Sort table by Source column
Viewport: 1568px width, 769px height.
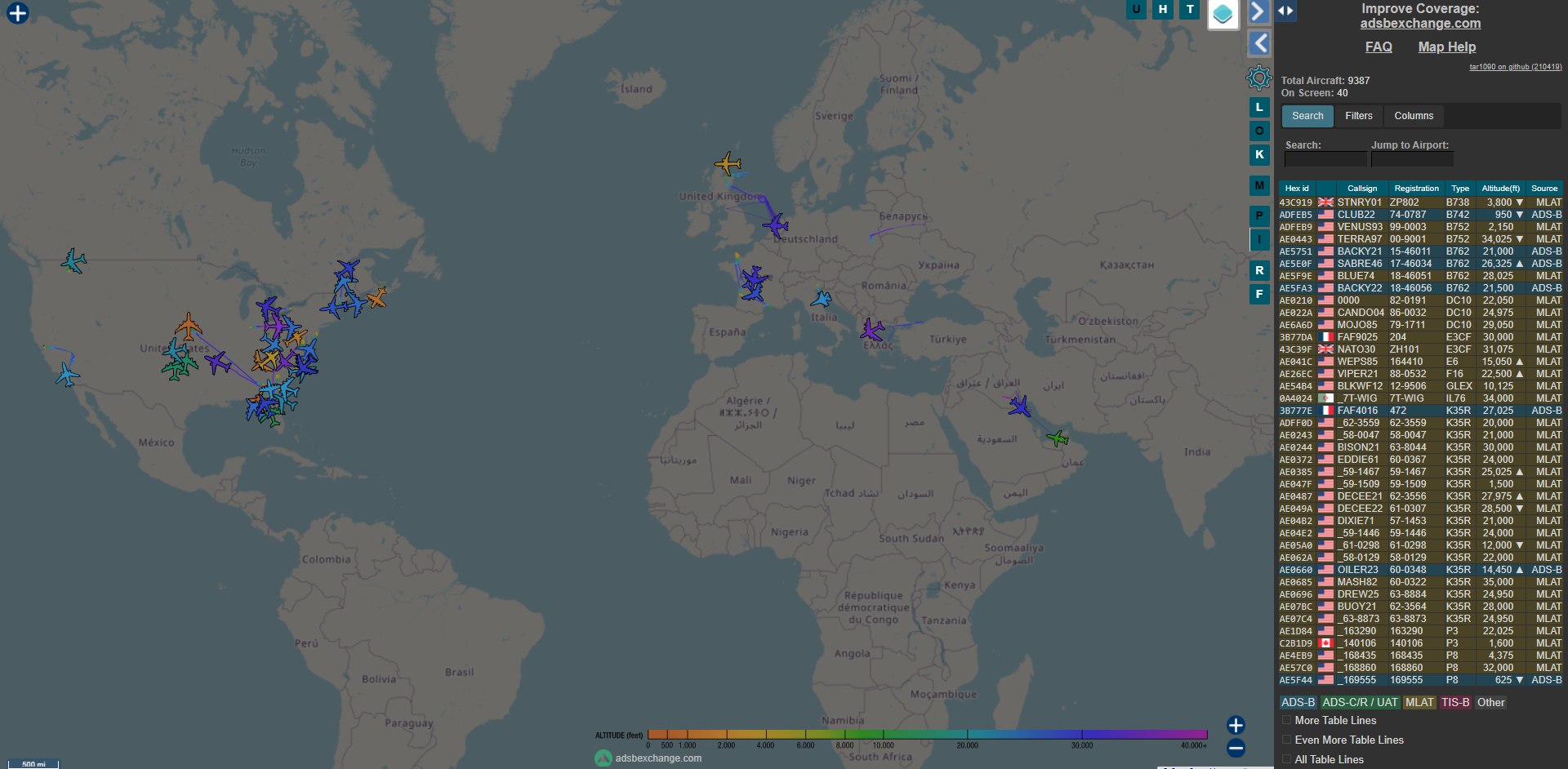[1544, 189]
